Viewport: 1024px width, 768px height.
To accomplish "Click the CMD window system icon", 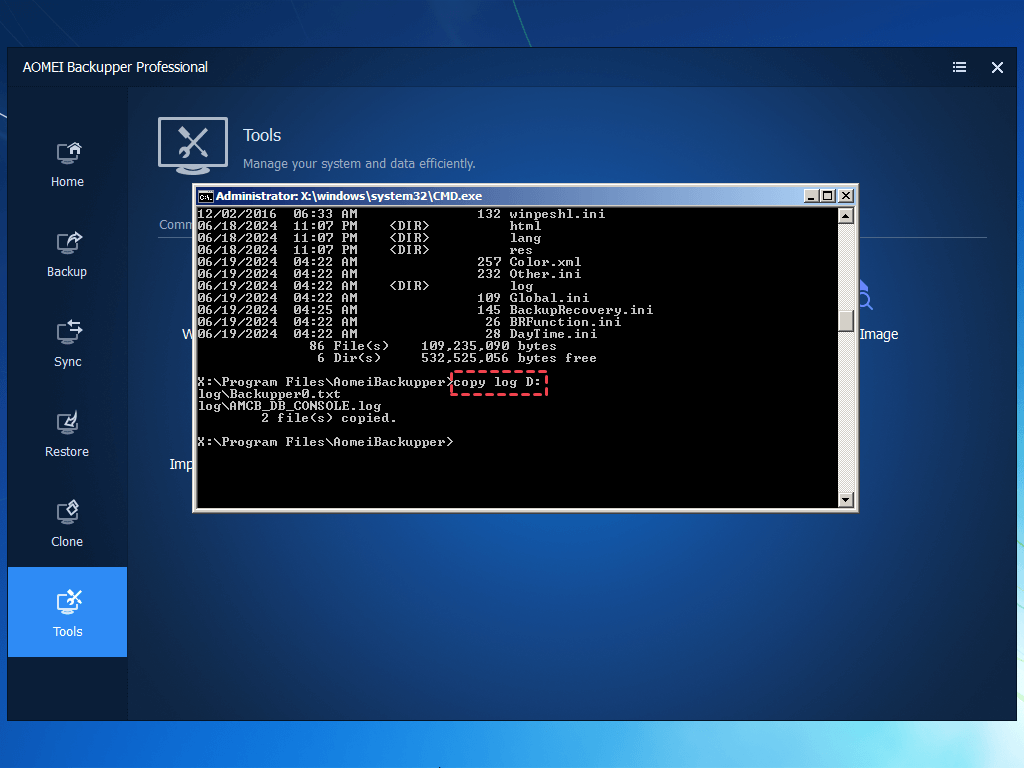I will click(x=206, y=197).
